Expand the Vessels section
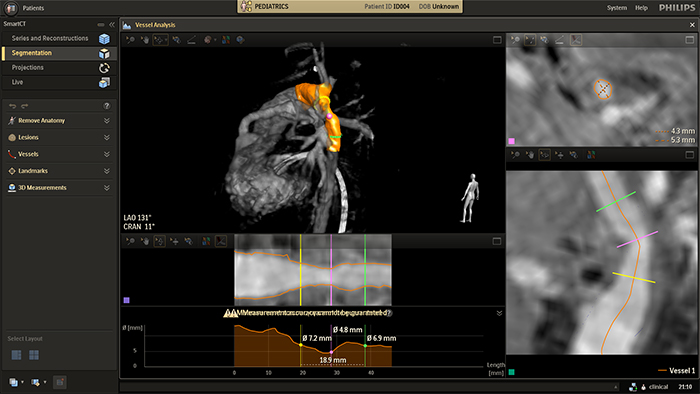The height and width of the screenshot is (394, 700). tap(107, 154)
